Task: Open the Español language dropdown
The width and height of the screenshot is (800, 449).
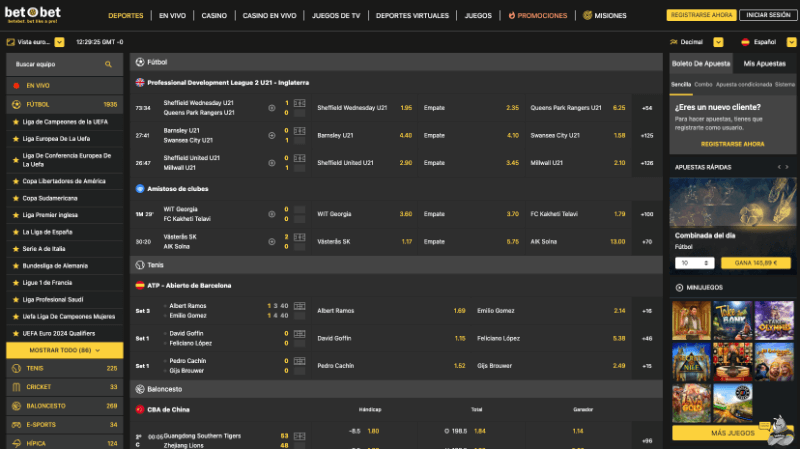Action: 791,42
